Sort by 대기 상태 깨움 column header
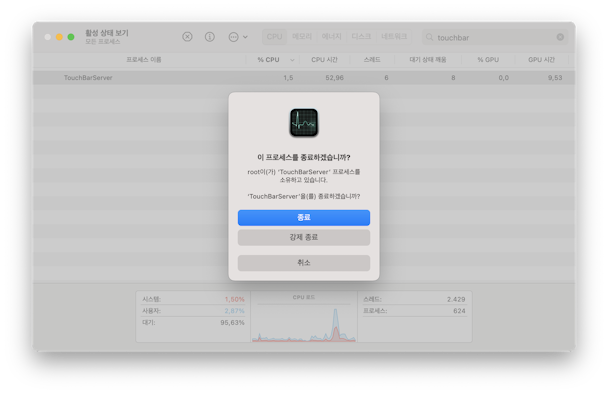The image size is (608, 394). (428, 60)
